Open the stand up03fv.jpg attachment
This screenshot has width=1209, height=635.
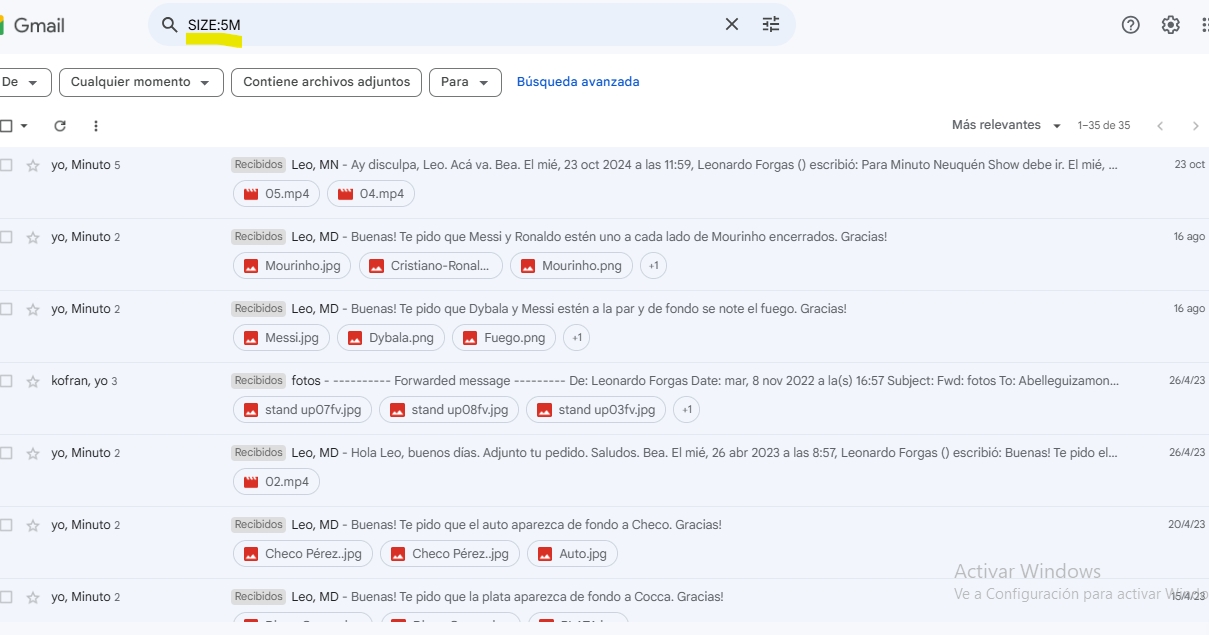(x=596, y=410)
